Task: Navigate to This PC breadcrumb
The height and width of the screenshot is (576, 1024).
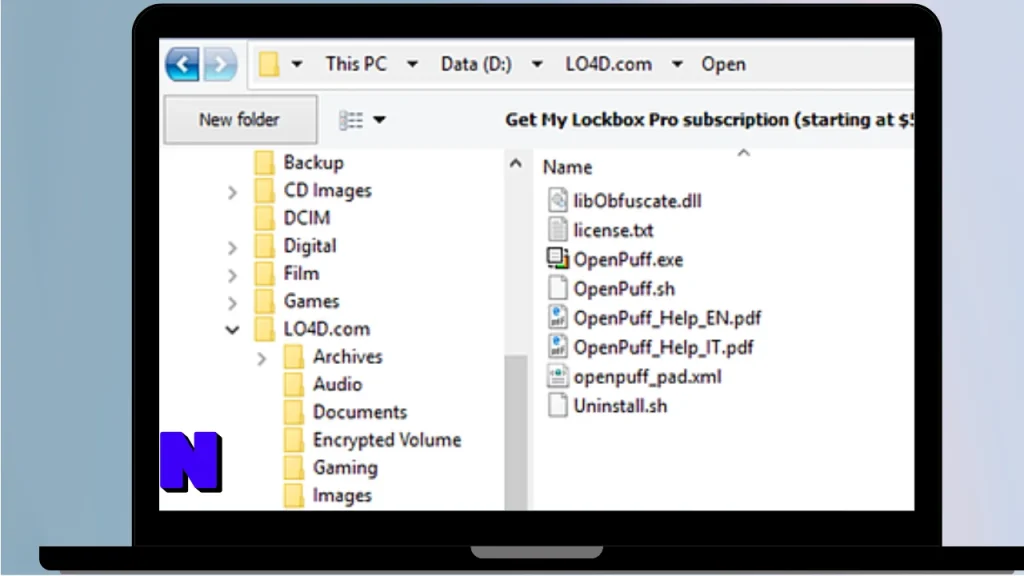Action: coord(356,64)
